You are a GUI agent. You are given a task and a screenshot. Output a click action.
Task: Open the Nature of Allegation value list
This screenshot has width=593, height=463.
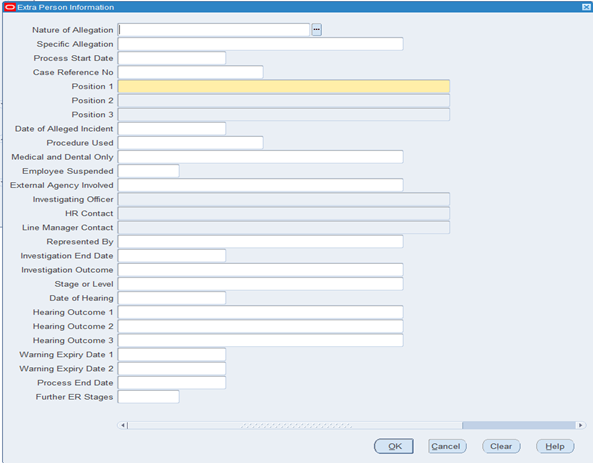coord(317,30)
